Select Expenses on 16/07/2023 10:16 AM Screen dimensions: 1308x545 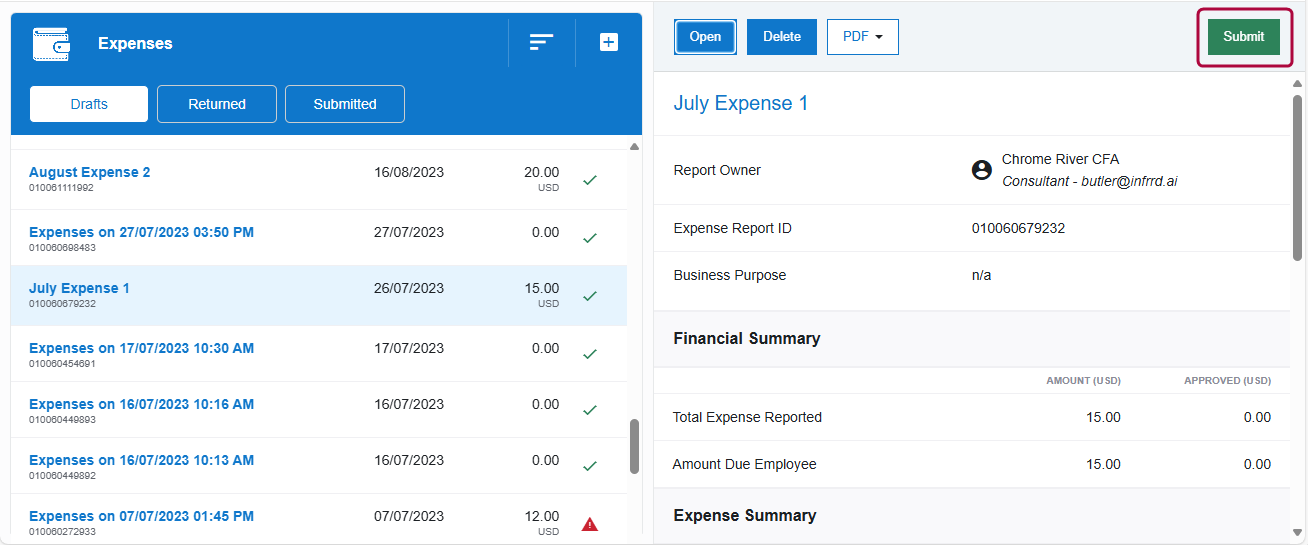pos(141,404)
